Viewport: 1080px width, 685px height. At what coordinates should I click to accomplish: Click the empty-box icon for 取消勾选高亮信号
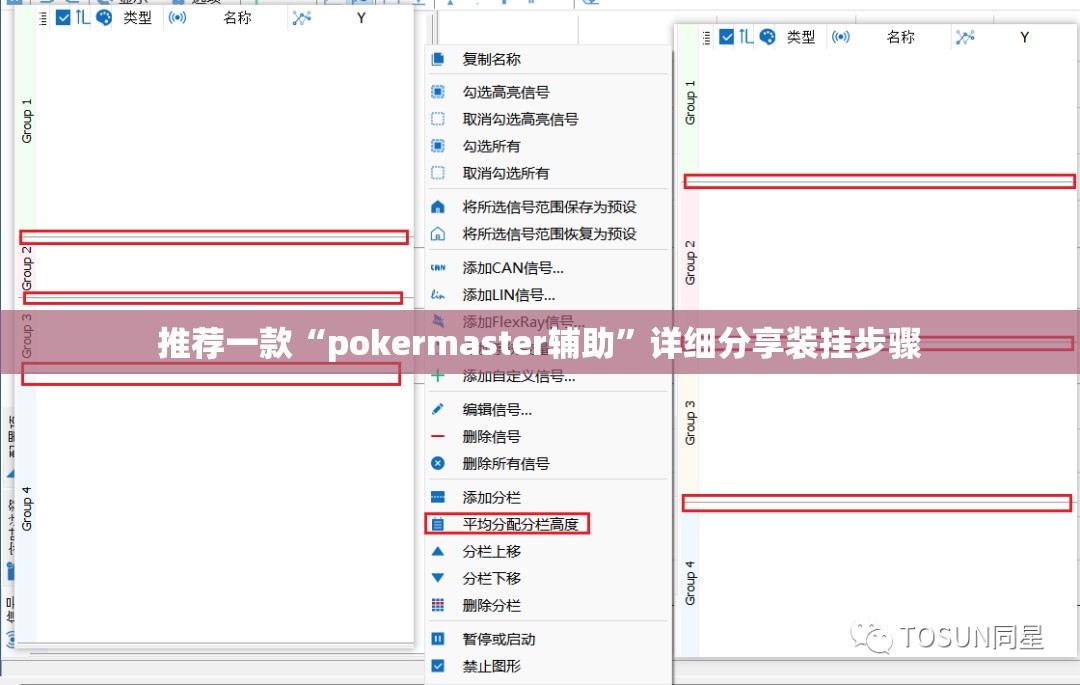(437, 118)
